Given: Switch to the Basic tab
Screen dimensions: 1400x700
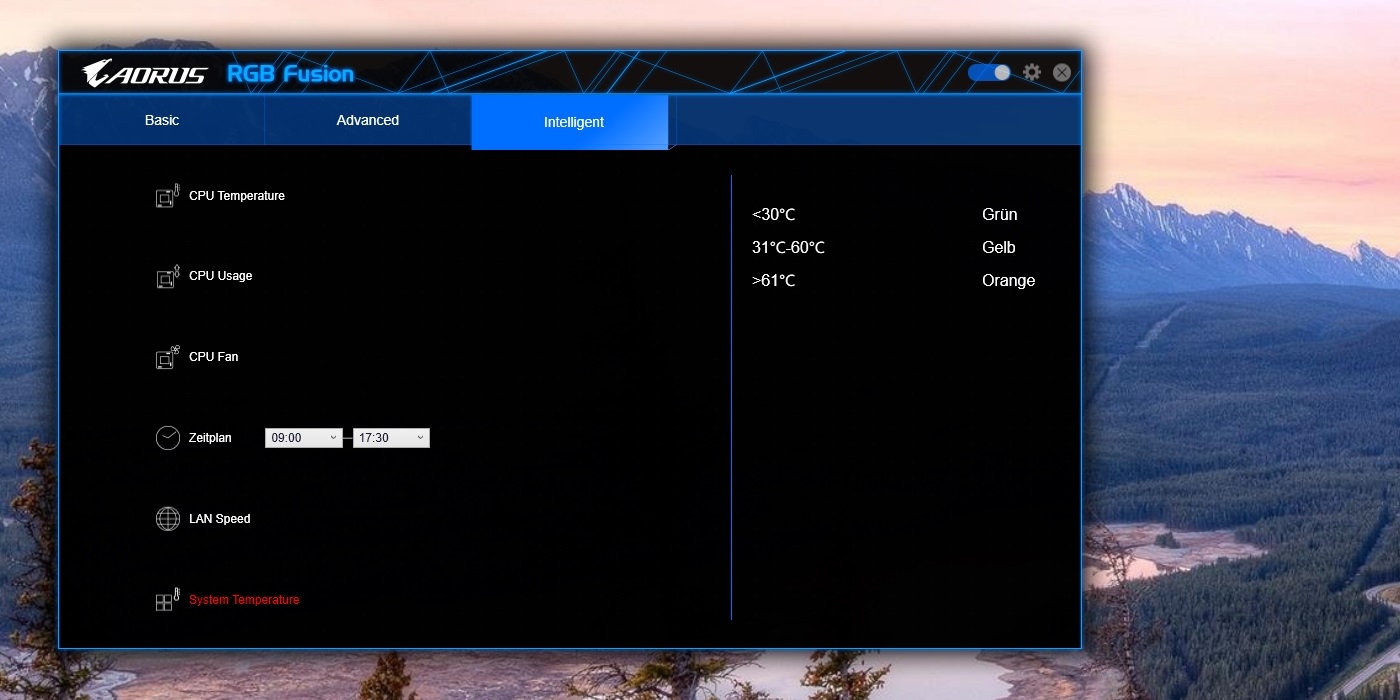Looking at the screenshot, I should point(162,120).
